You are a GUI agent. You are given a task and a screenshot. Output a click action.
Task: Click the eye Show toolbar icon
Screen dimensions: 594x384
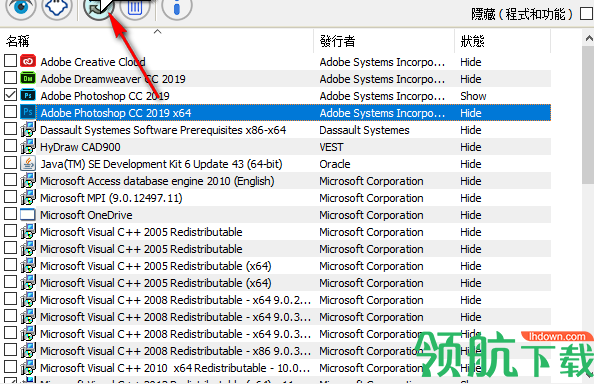(21, 6)
